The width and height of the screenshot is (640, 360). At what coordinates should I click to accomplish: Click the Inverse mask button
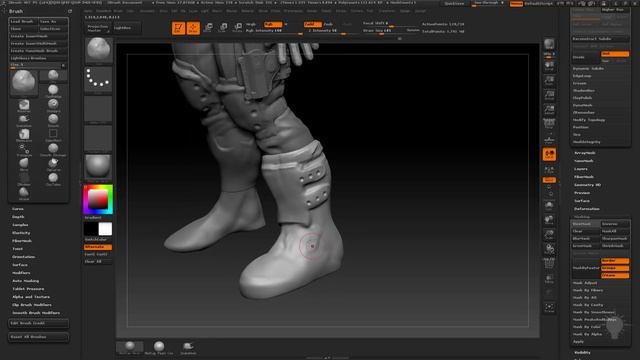click(x=615, y=224)
